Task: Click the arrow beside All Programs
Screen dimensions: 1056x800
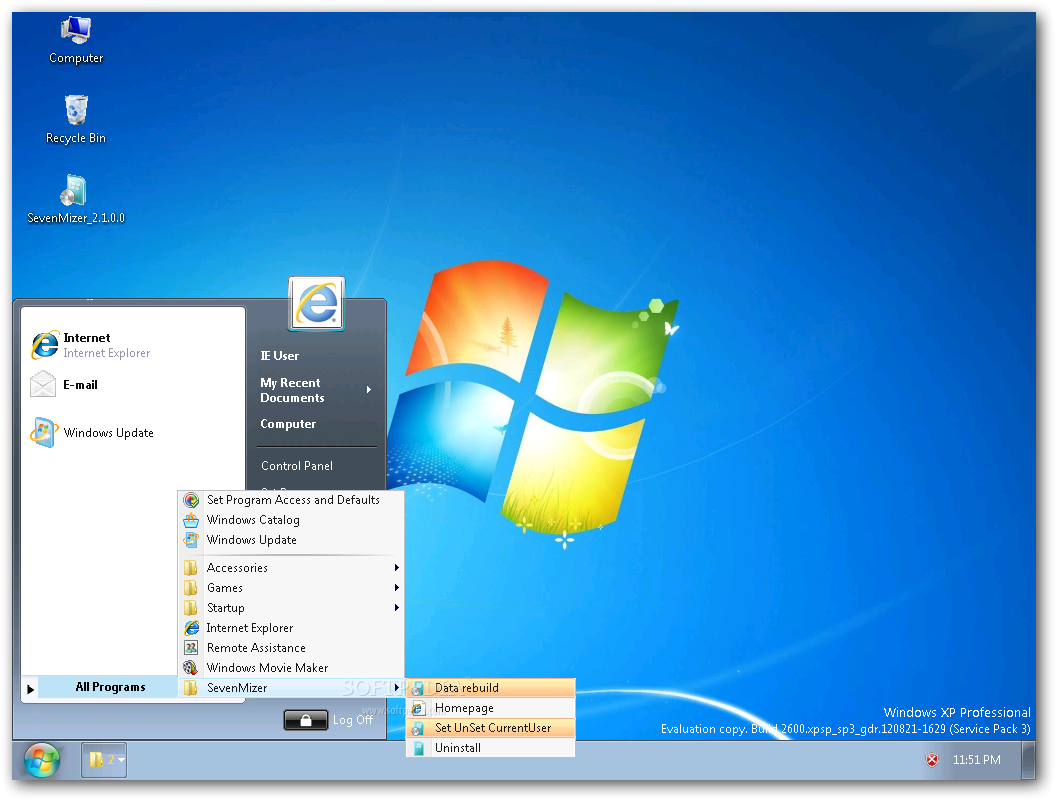Action: click(30, 689)
